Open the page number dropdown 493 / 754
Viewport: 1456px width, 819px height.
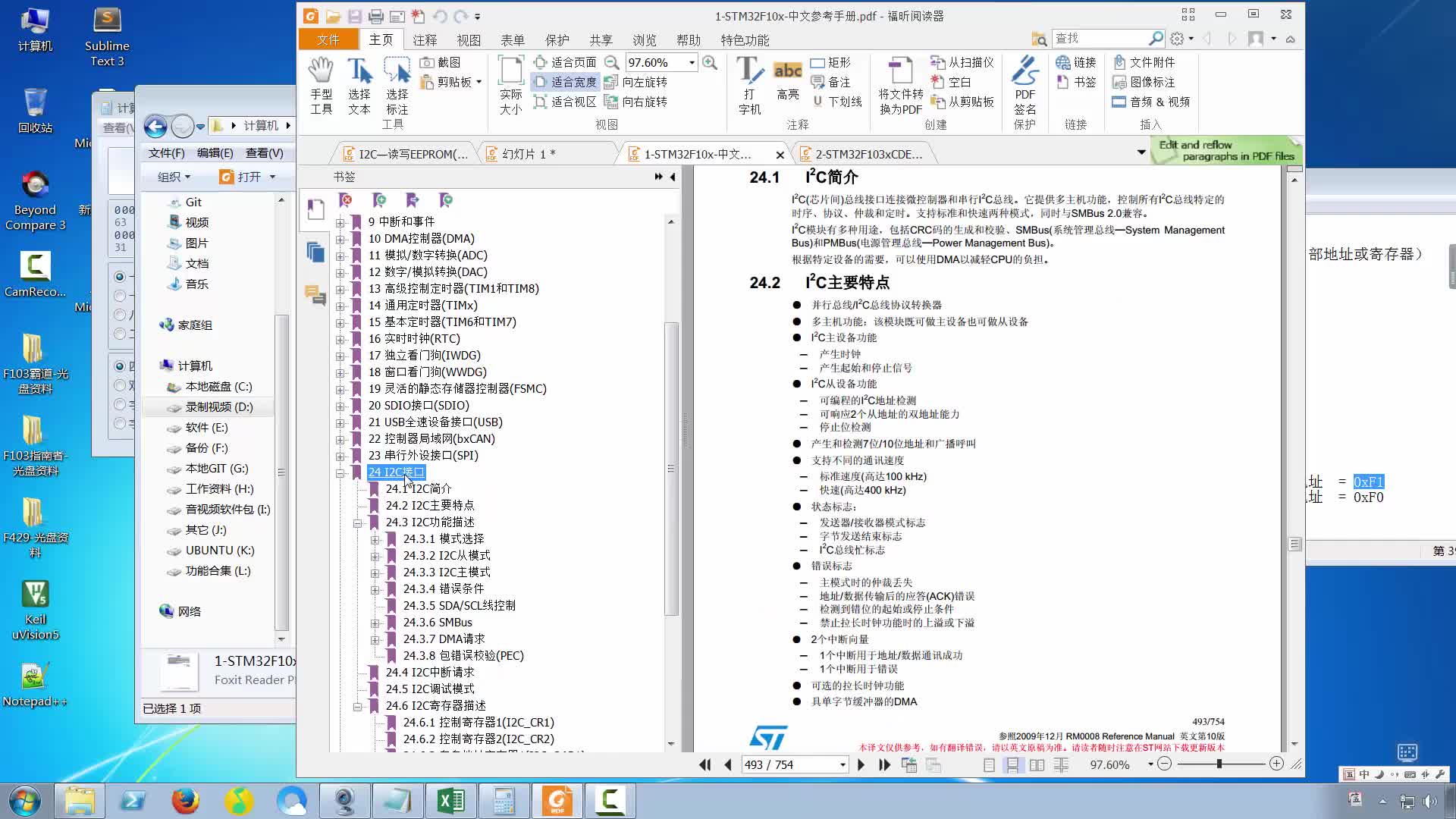(x=843, y=764)
